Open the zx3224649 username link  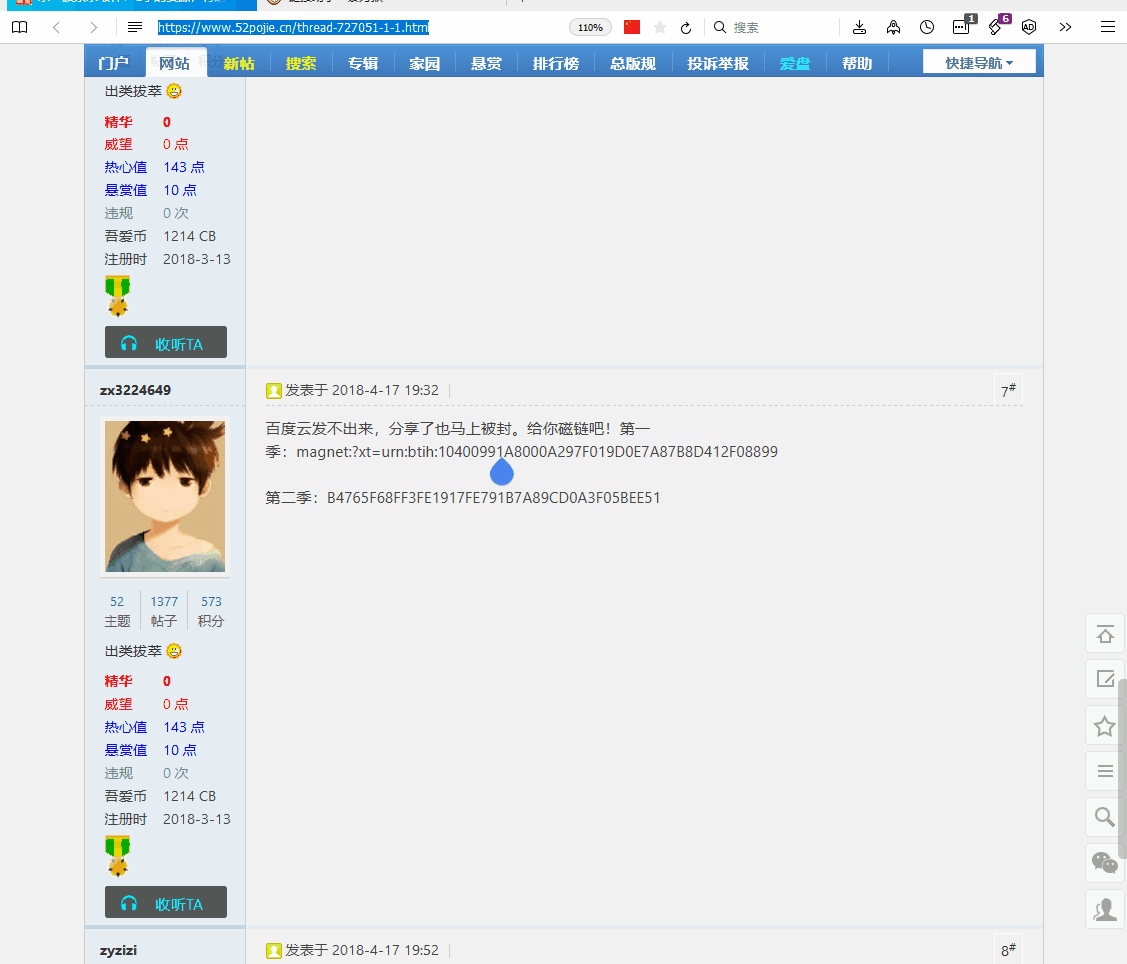pos(134,390)
